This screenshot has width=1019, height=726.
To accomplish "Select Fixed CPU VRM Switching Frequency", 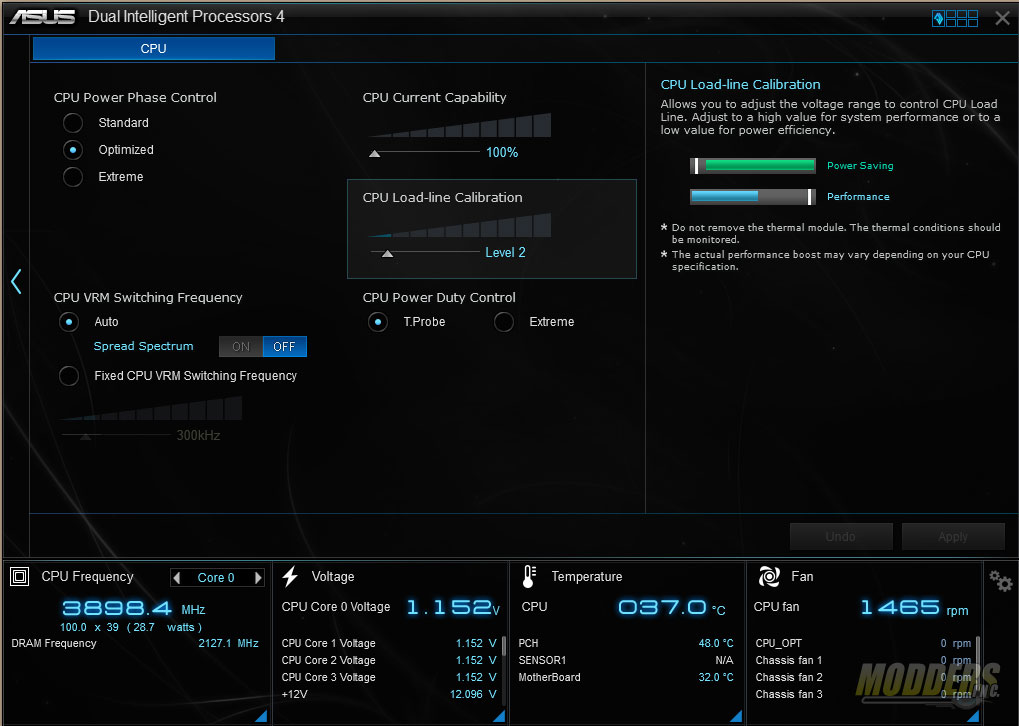I will click(x=69, y=376).
